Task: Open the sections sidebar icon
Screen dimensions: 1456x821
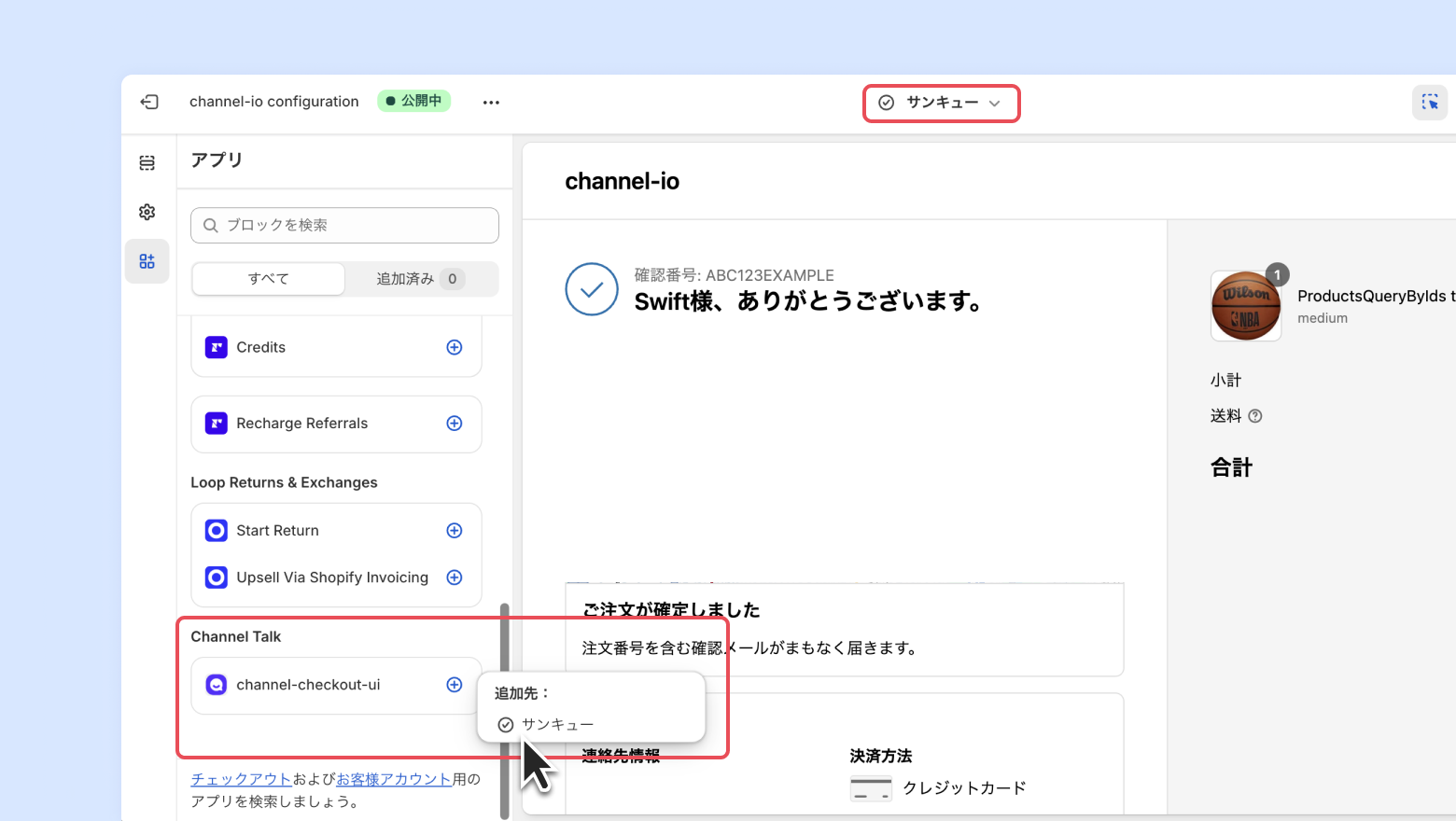Action: 147,163
